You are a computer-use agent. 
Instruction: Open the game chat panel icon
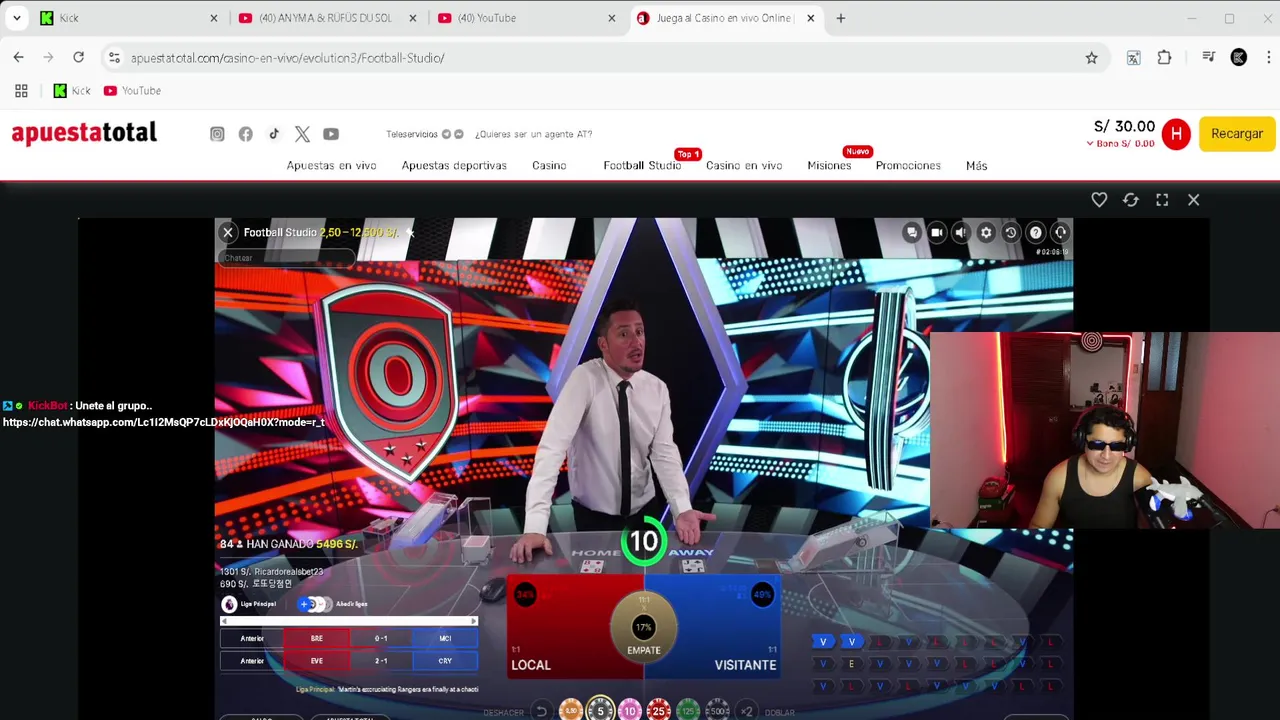(911, 232)
